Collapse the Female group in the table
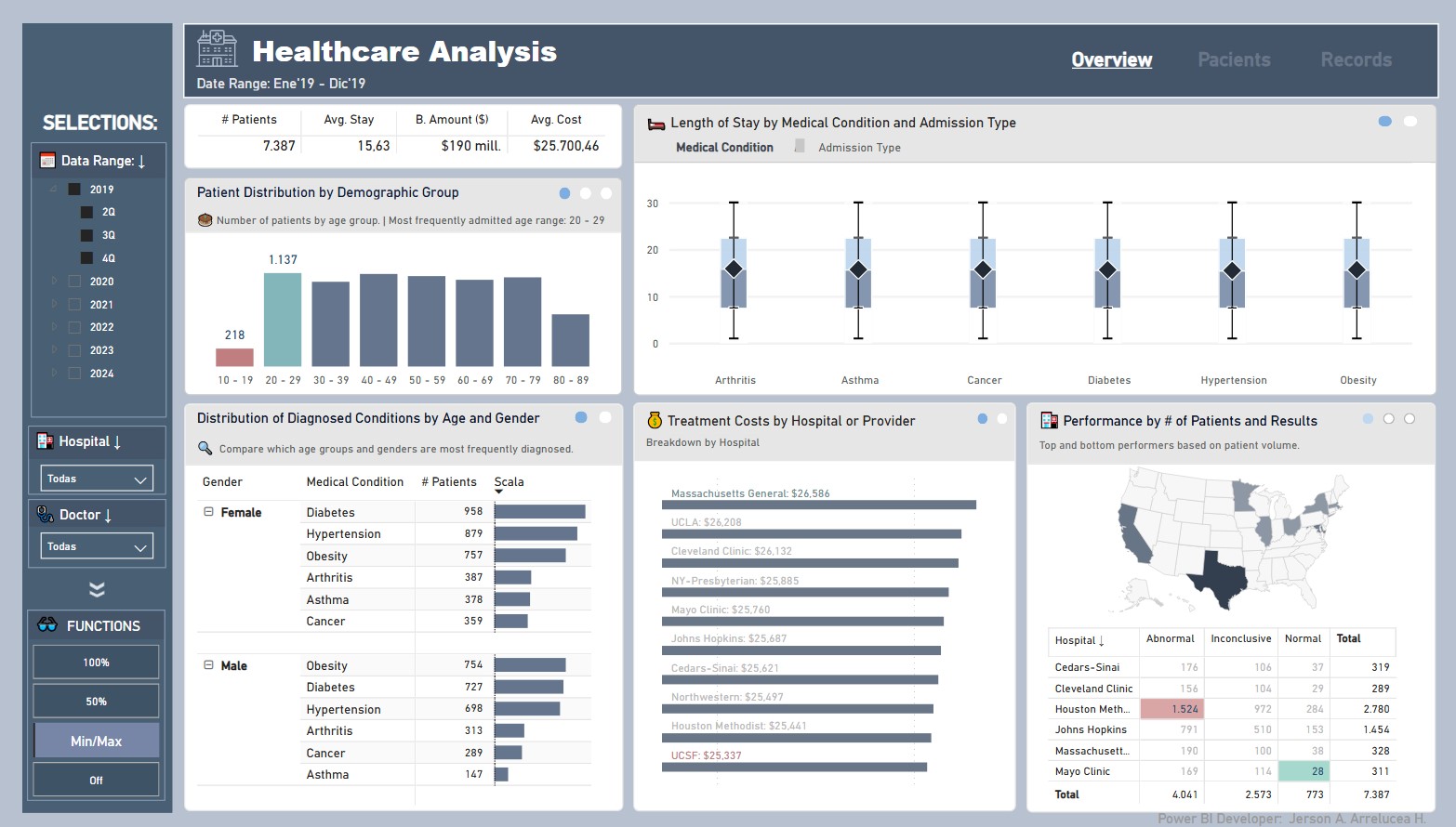1456x827 pixels. click(x=208, y=512)
